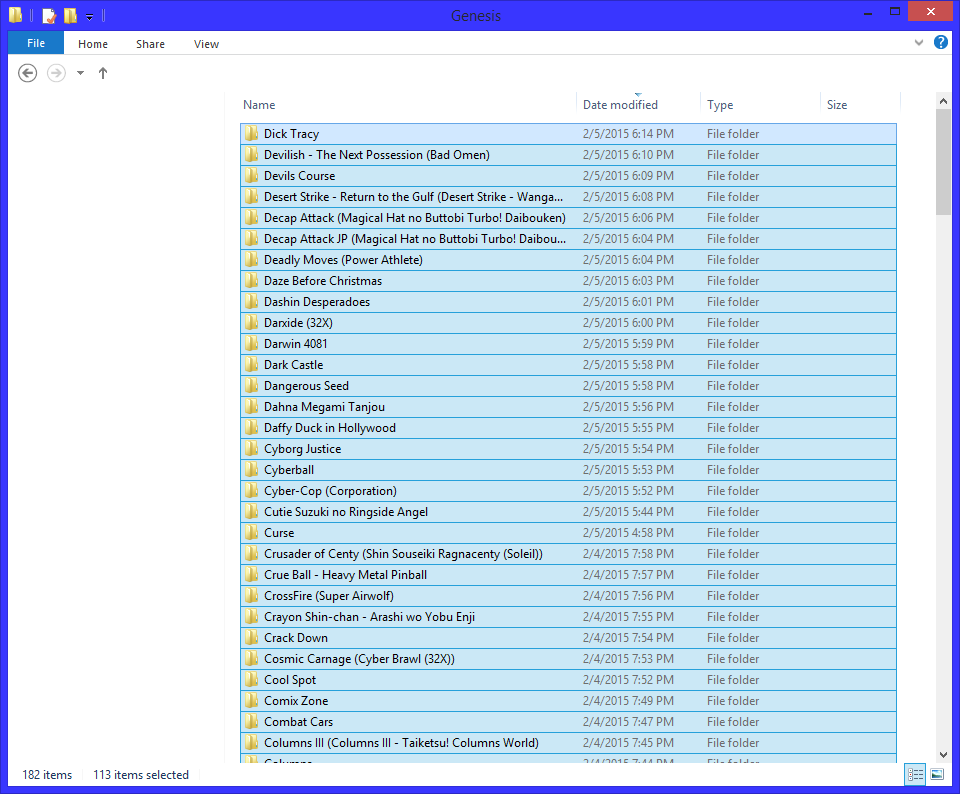This screenshot has width=960, height=794.
Task: Open the recent locations dropdown arrow
Action: point(80,73)
